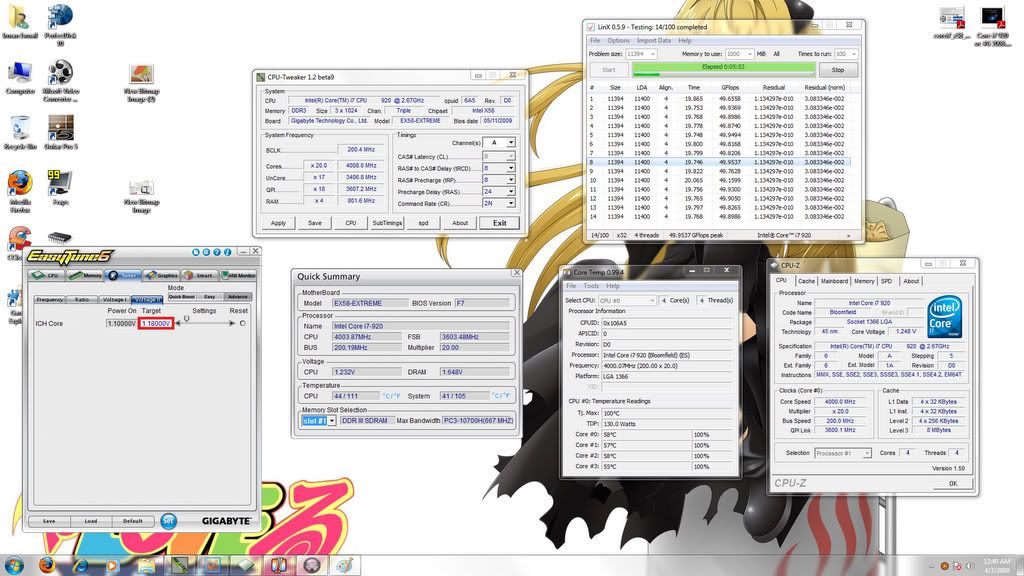Click the ICH Core voltage slider

[x=204, y=323]
